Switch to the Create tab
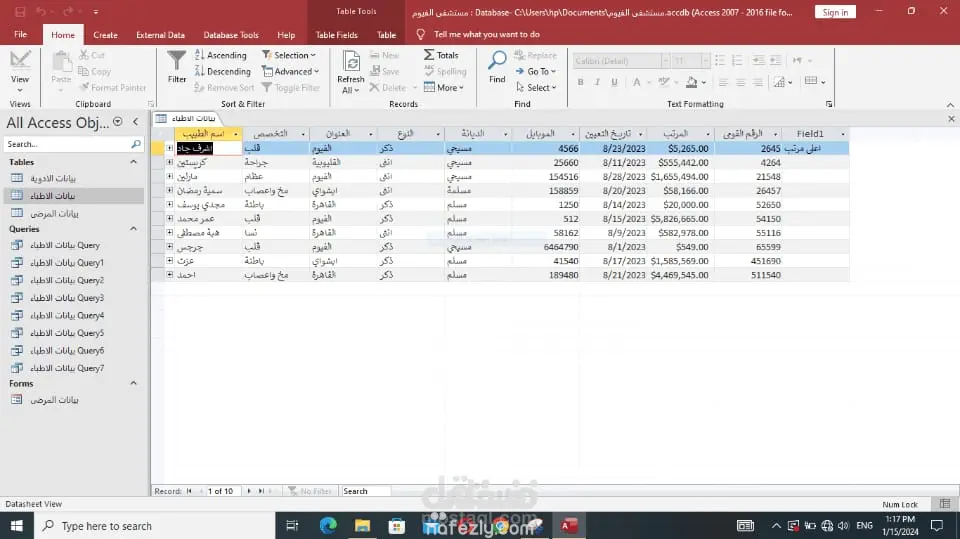 (105, 35)
